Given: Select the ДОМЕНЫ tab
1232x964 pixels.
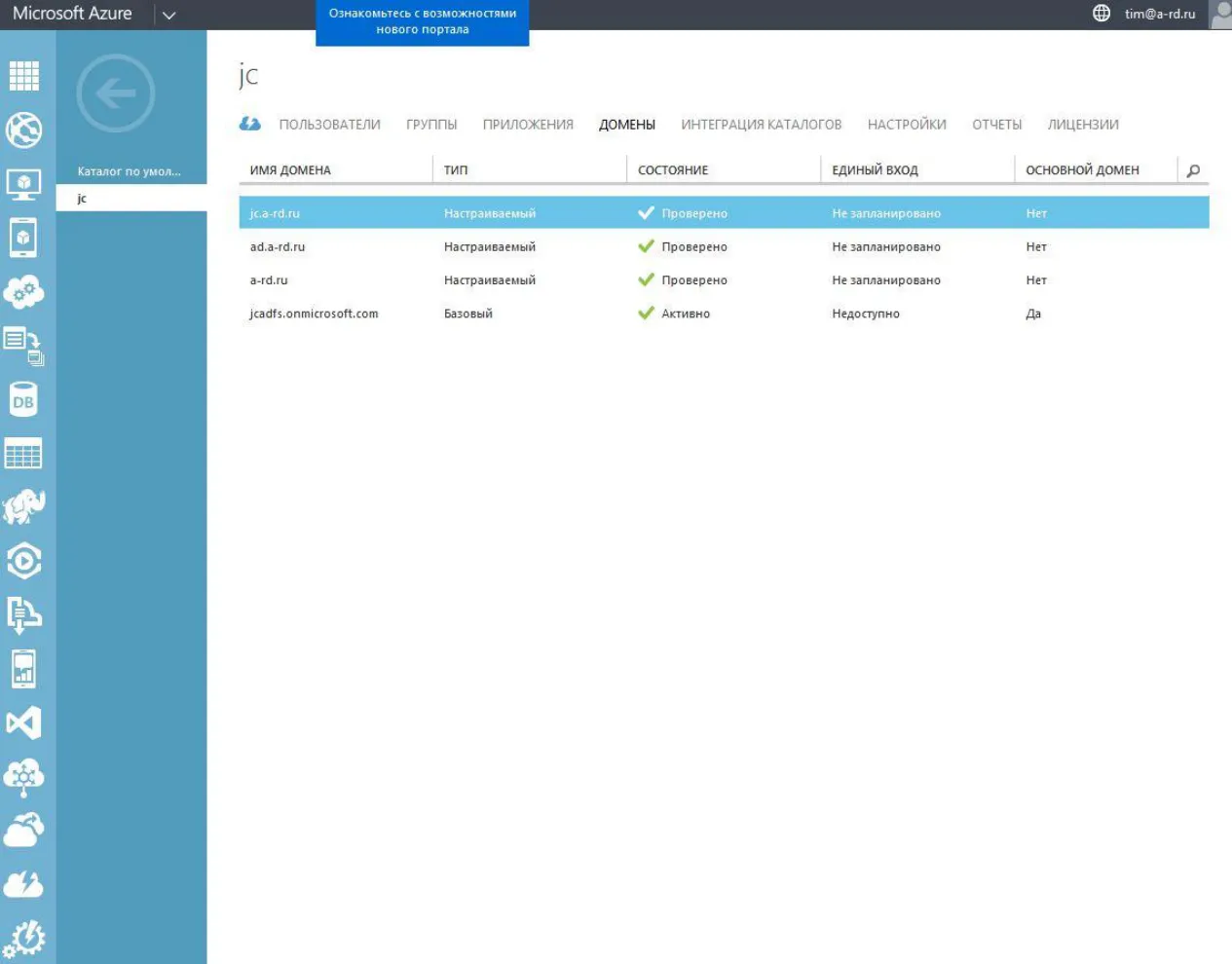Looking at the screenshot, I should pos(627,125).
